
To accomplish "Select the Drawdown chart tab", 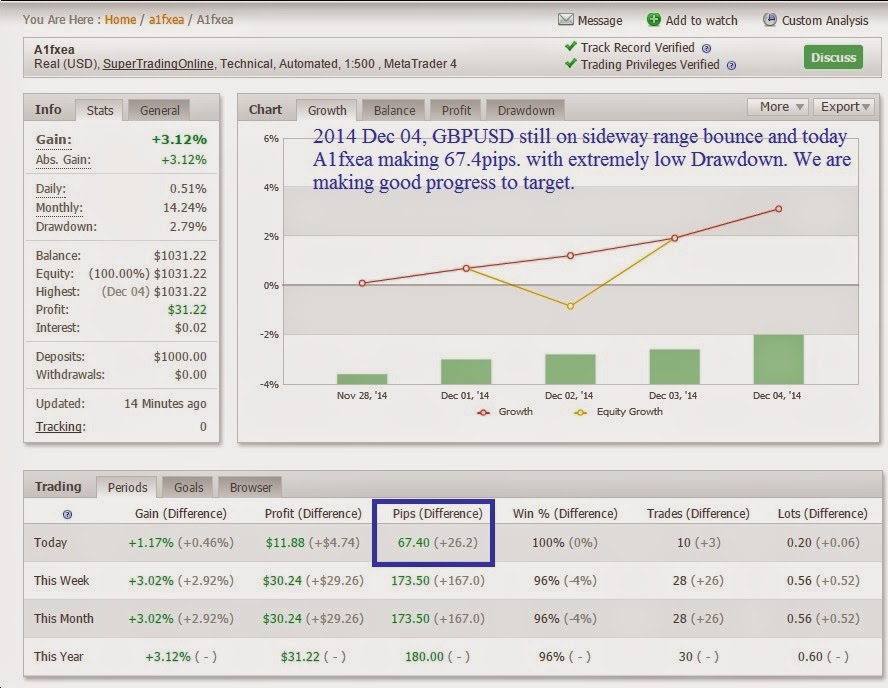I will coord(526,110).
